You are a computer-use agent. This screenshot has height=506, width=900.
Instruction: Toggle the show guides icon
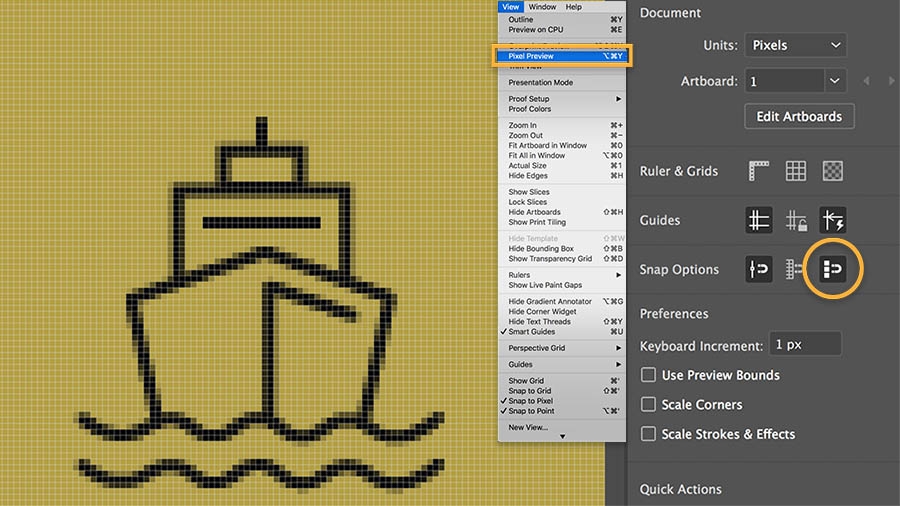pos(759,220)
